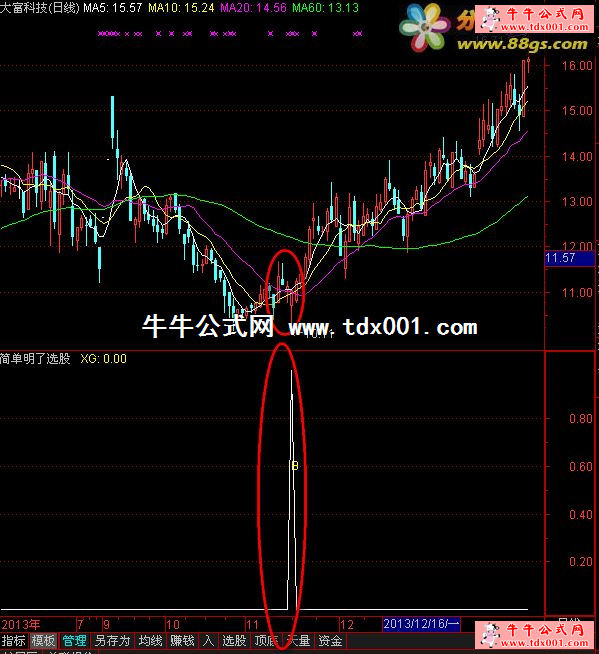Select the 均线 indicator tab

tap(151, 640)
